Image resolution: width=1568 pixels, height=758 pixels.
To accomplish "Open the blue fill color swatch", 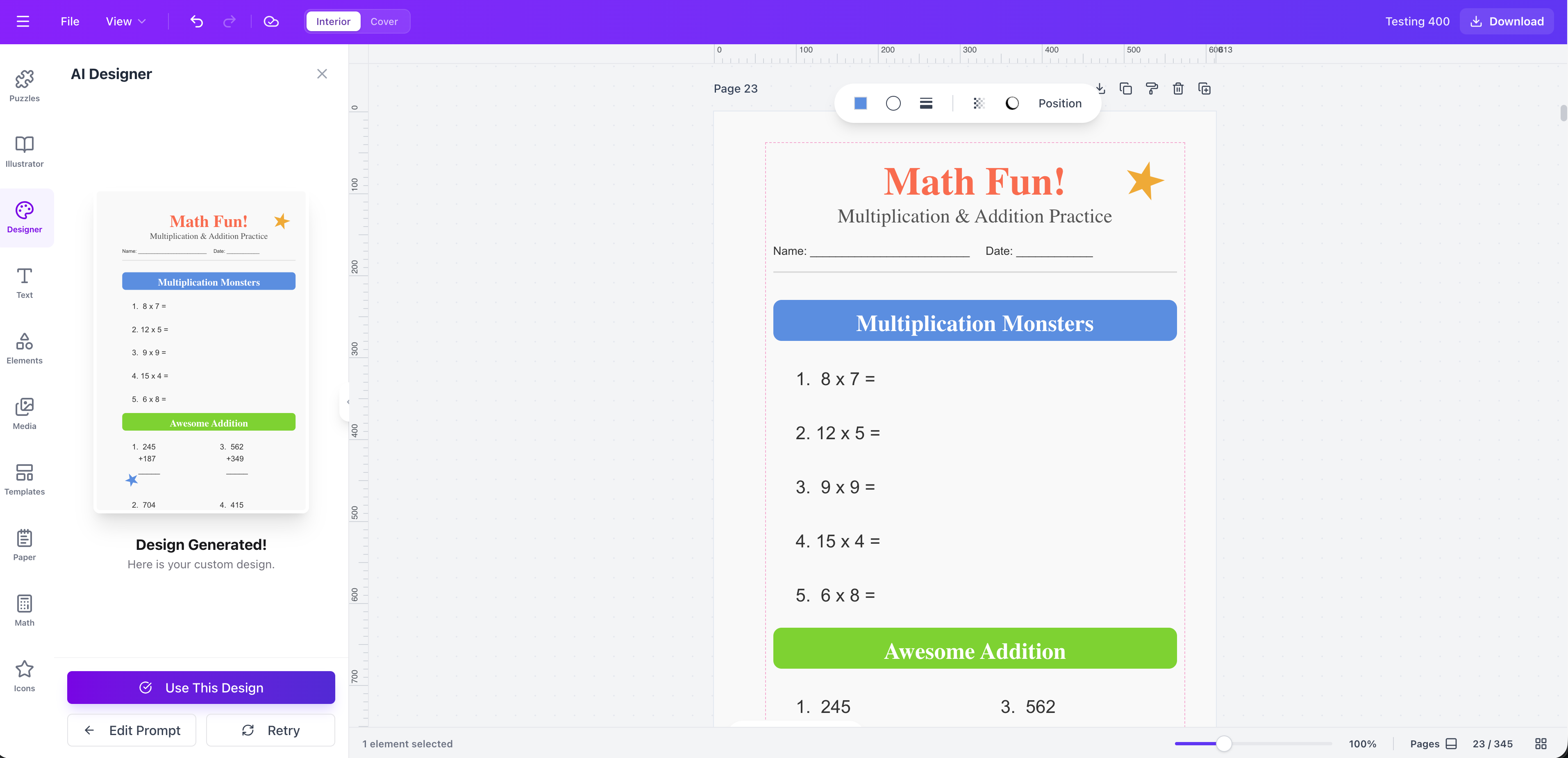I will coord(860,103).
